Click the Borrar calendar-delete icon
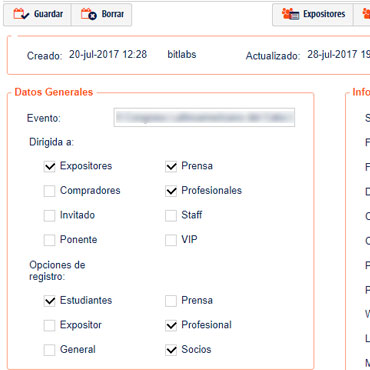370x370 pixels. [x=89, y=14]
